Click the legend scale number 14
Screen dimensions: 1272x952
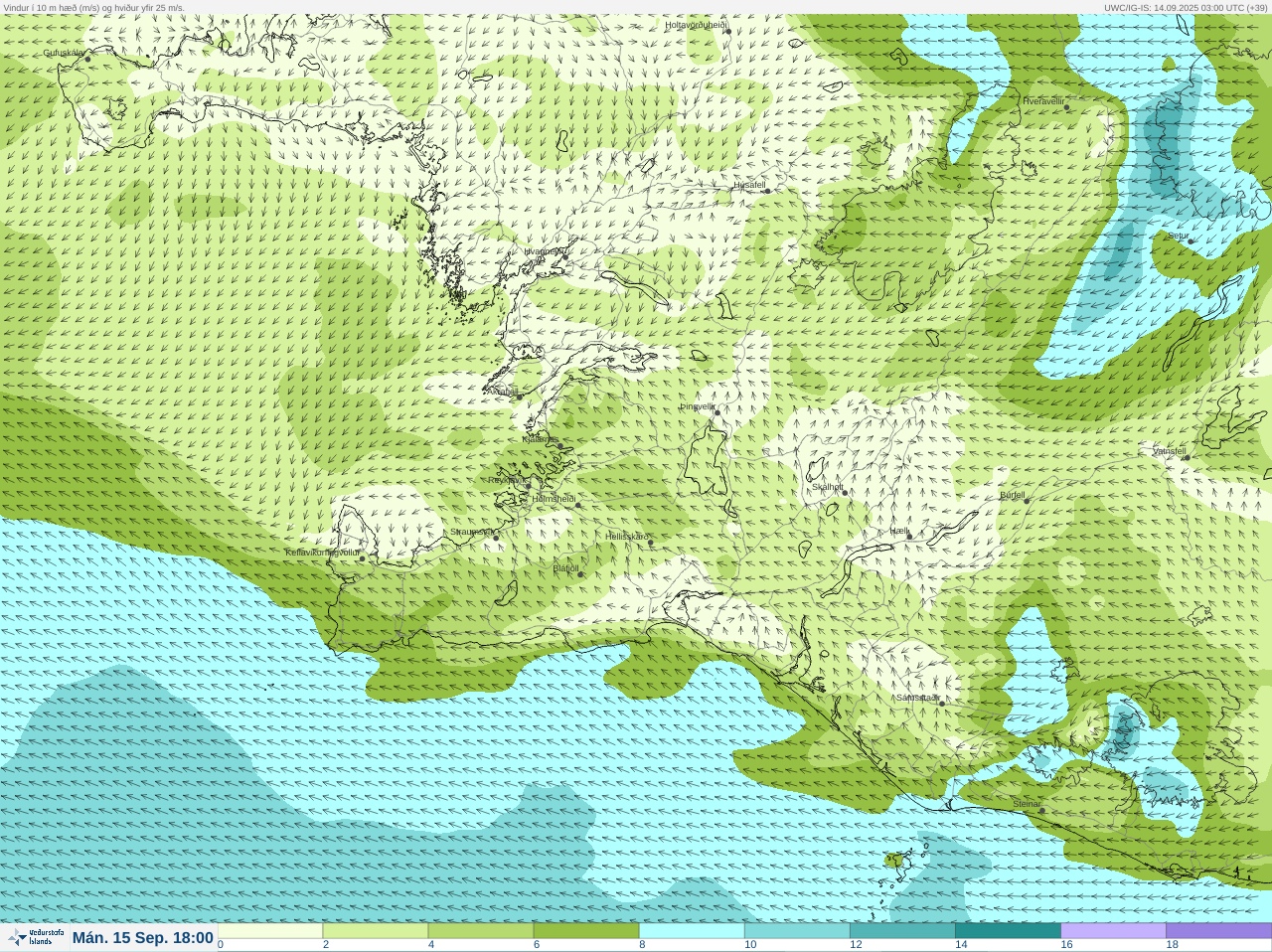(961, 945)
